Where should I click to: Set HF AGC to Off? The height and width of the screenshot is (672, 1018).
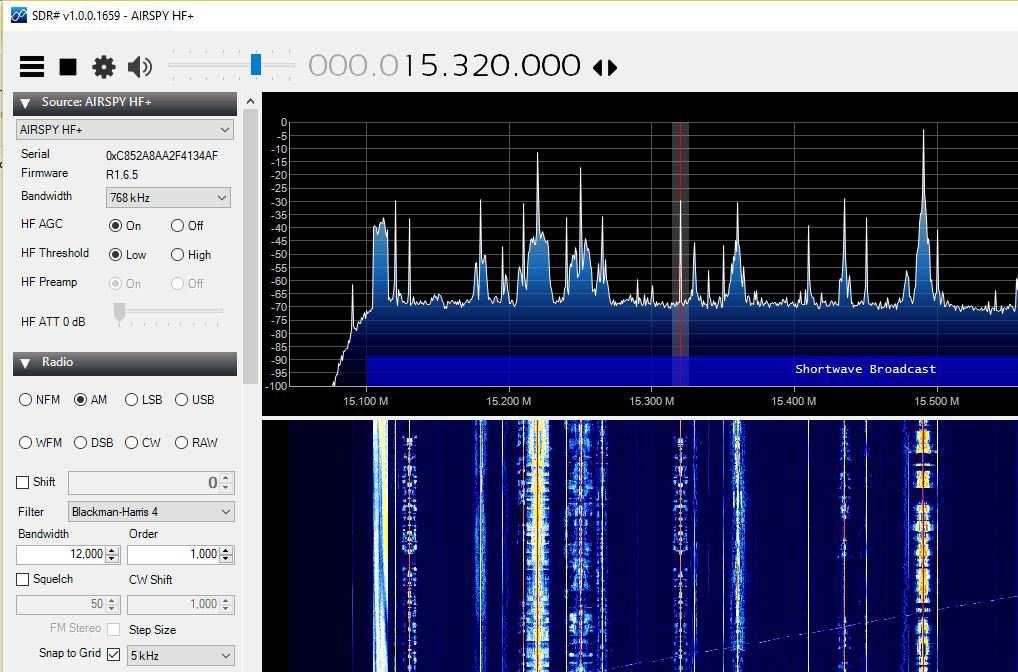point(177,226)
